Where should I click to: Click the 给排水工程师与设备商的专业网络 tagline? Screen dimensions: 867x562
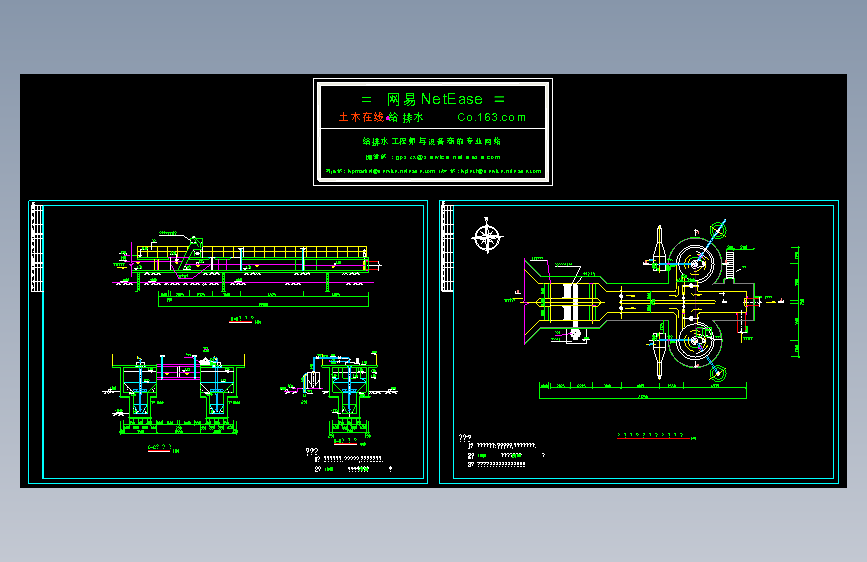432,141
